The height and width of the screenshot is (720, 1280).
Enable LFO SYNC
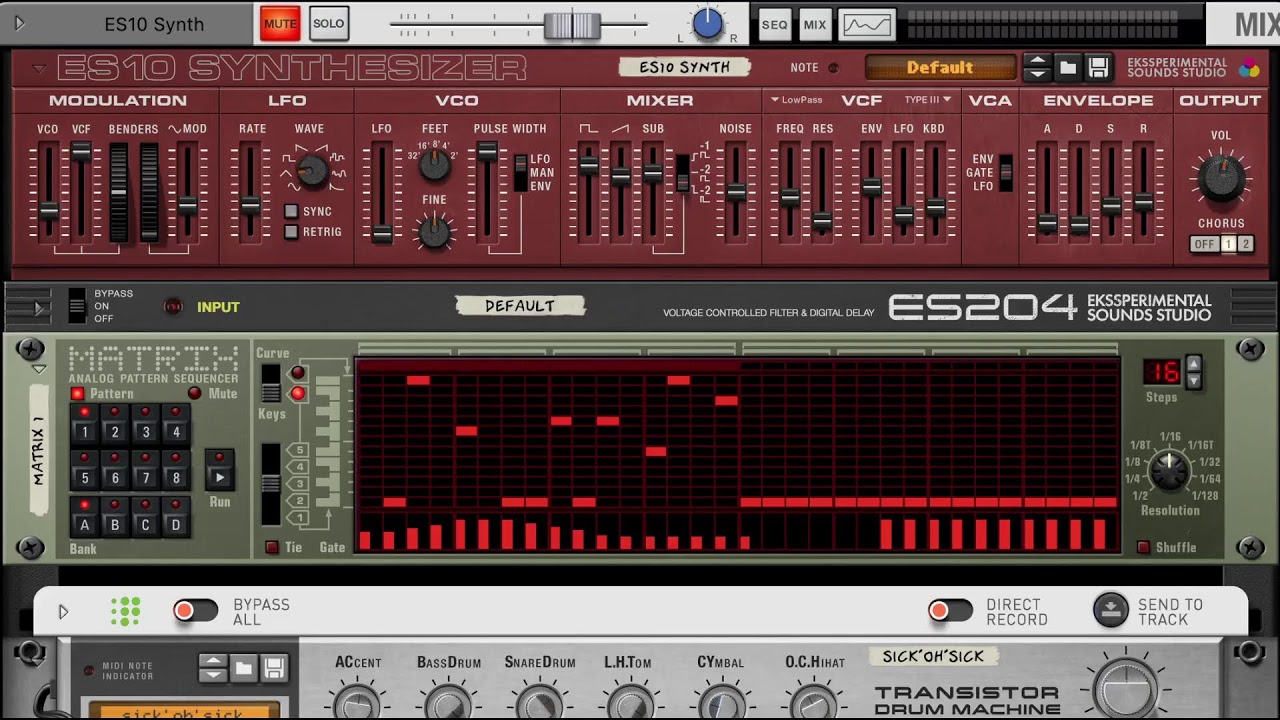click(291, 211)
